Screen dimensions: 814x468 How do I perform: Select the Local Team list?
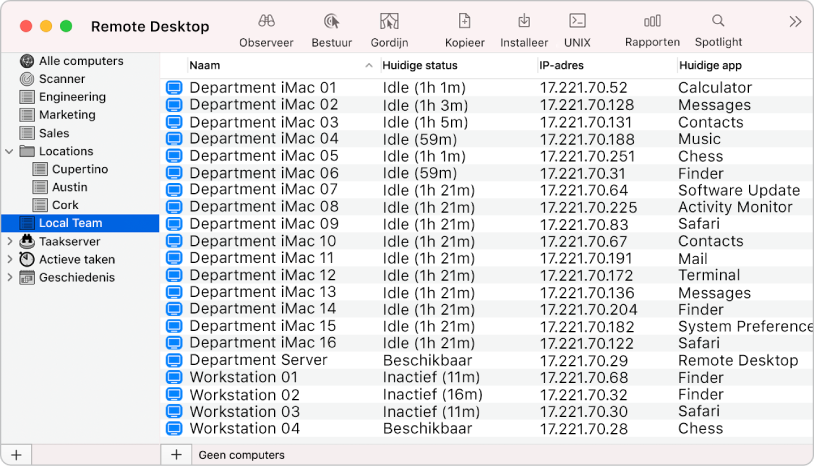point(80,223)
